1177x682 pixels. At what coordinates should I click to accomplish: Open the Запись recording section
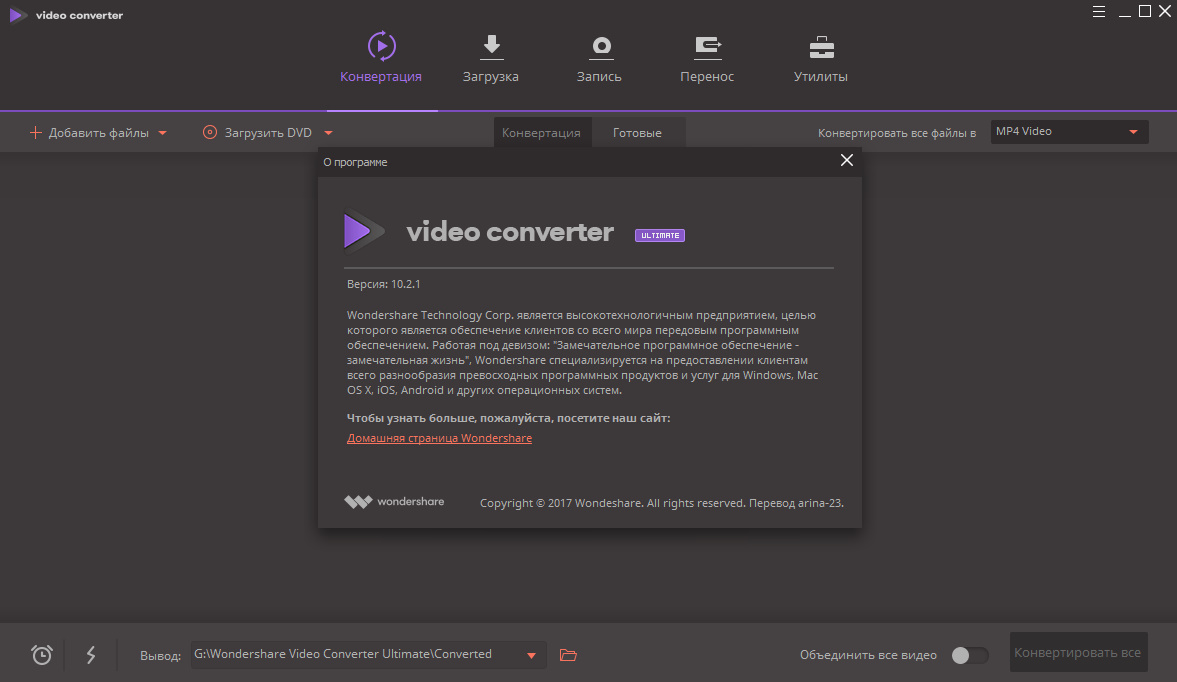599,59
